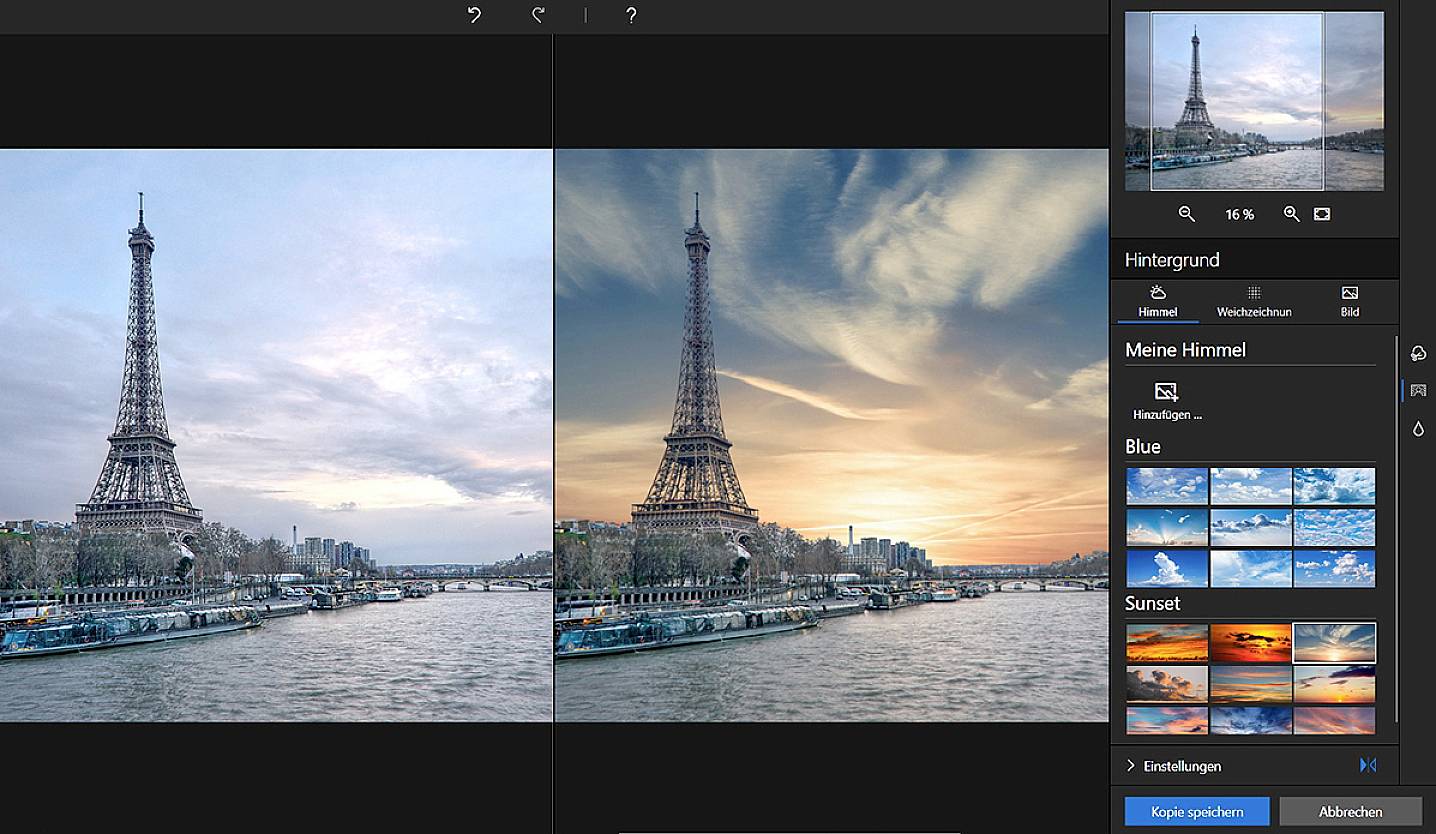
Task: Click Hinzufügen under Meine Himmel
Action: (x=1168, y=398)
